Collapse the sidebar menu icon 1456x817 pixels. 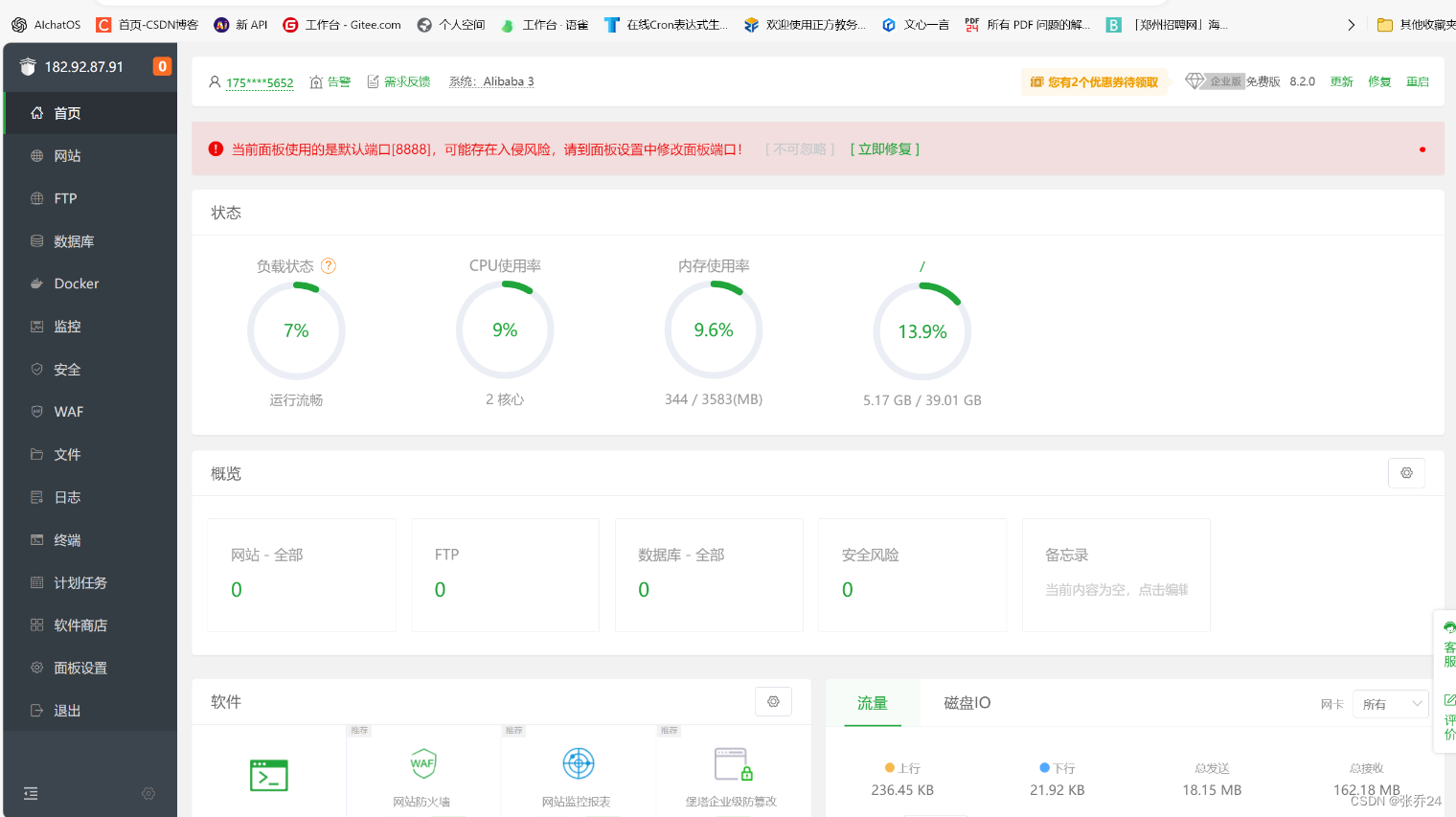(x=31, y=793)
